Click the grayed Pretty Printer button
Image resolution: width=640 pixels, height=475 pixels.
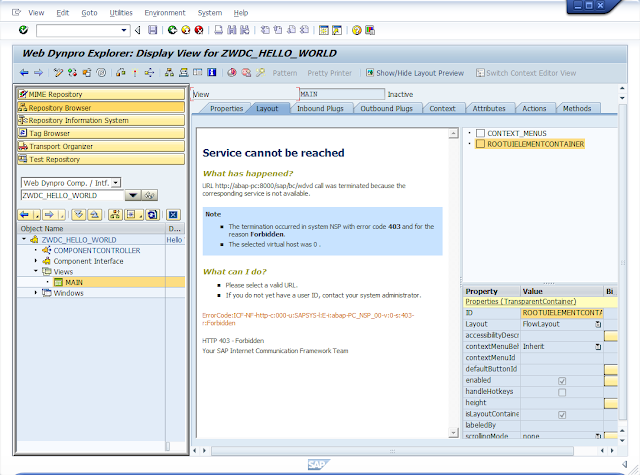tap(329, 73)
